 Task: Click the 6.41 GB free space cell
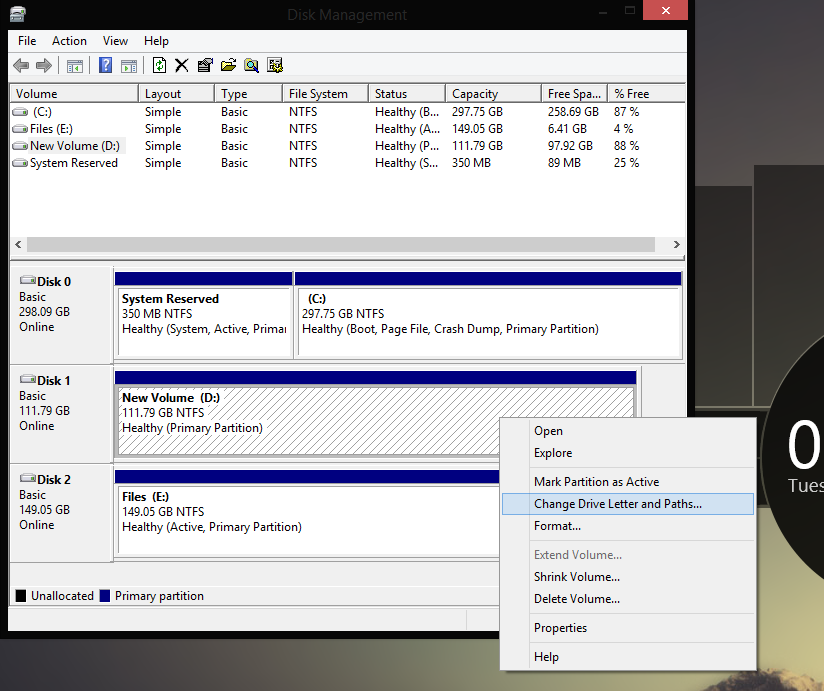click(567, 129)
